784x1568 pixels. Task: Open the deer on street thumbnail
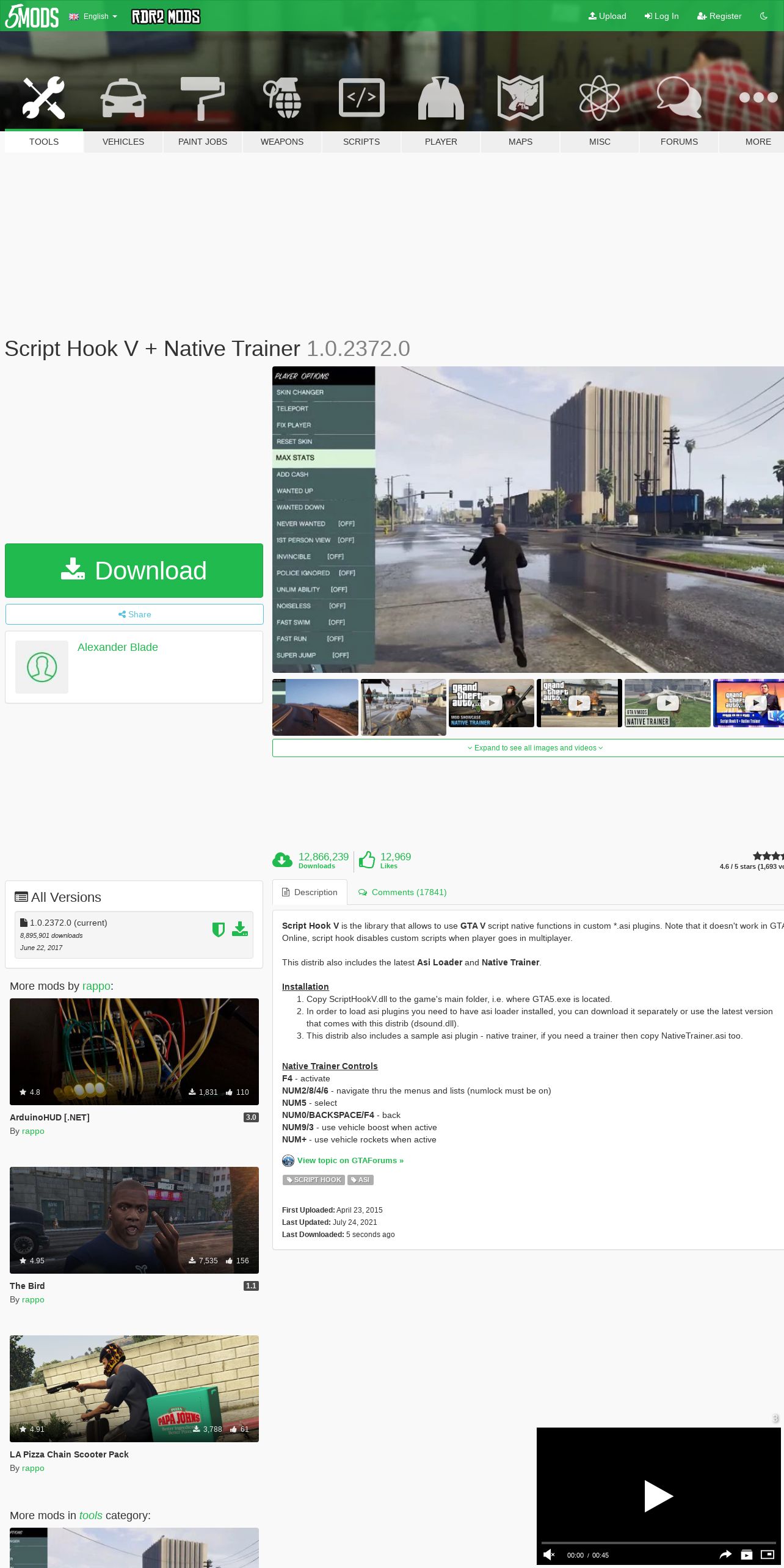[x=404, y=707]
